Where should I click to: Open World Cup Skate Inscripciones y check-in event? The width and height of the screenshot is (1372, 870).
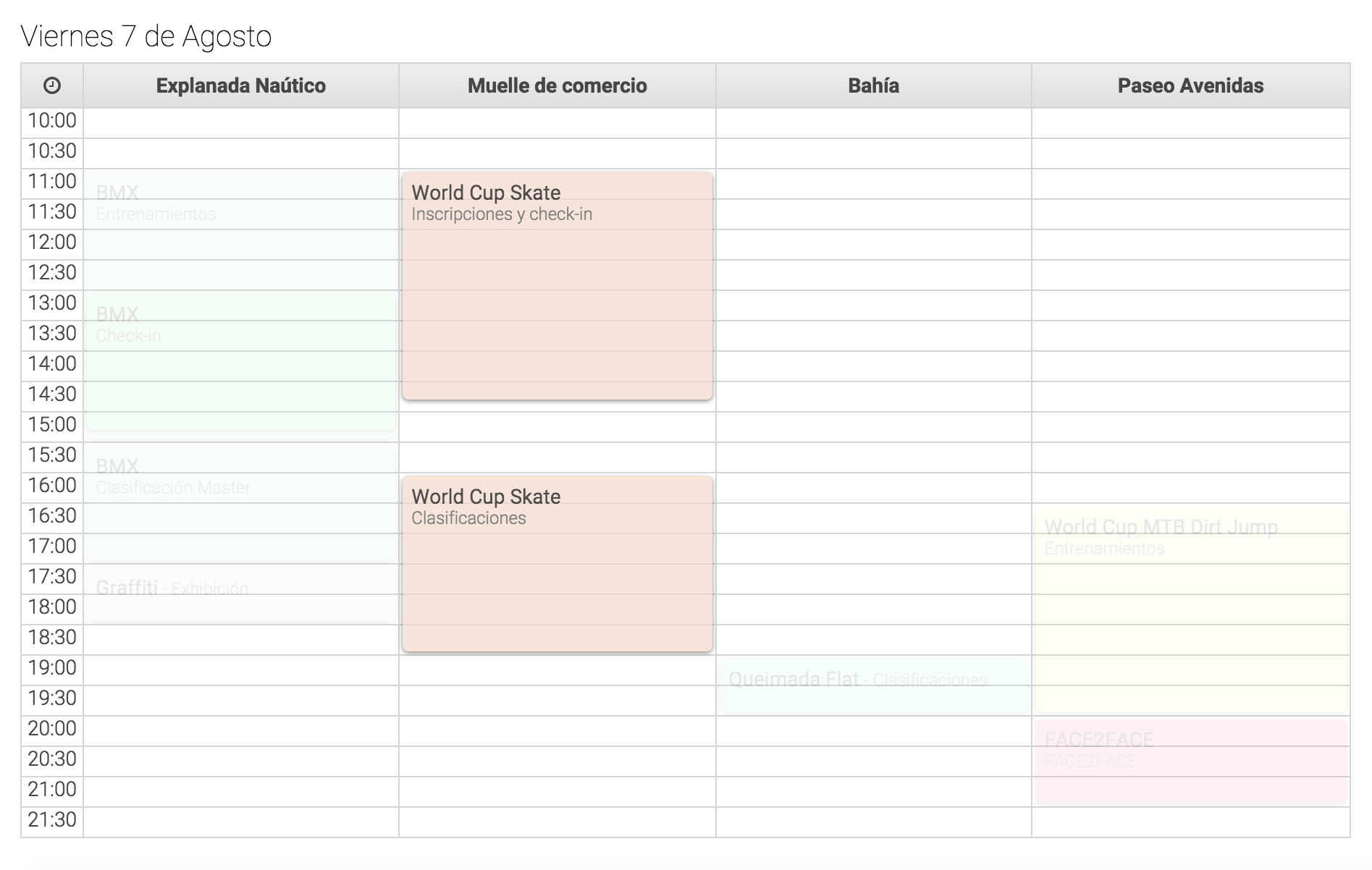coord(557,285)
